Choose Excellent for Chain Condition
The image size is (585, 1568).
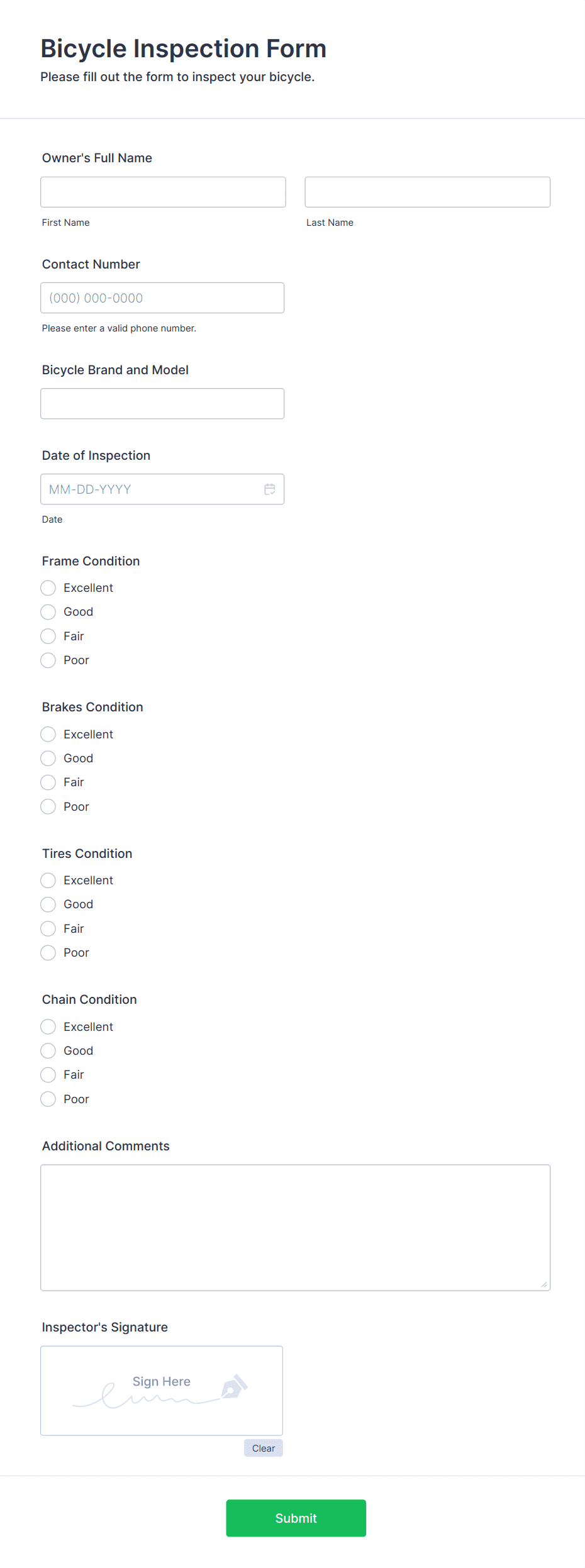[48, 1026]
